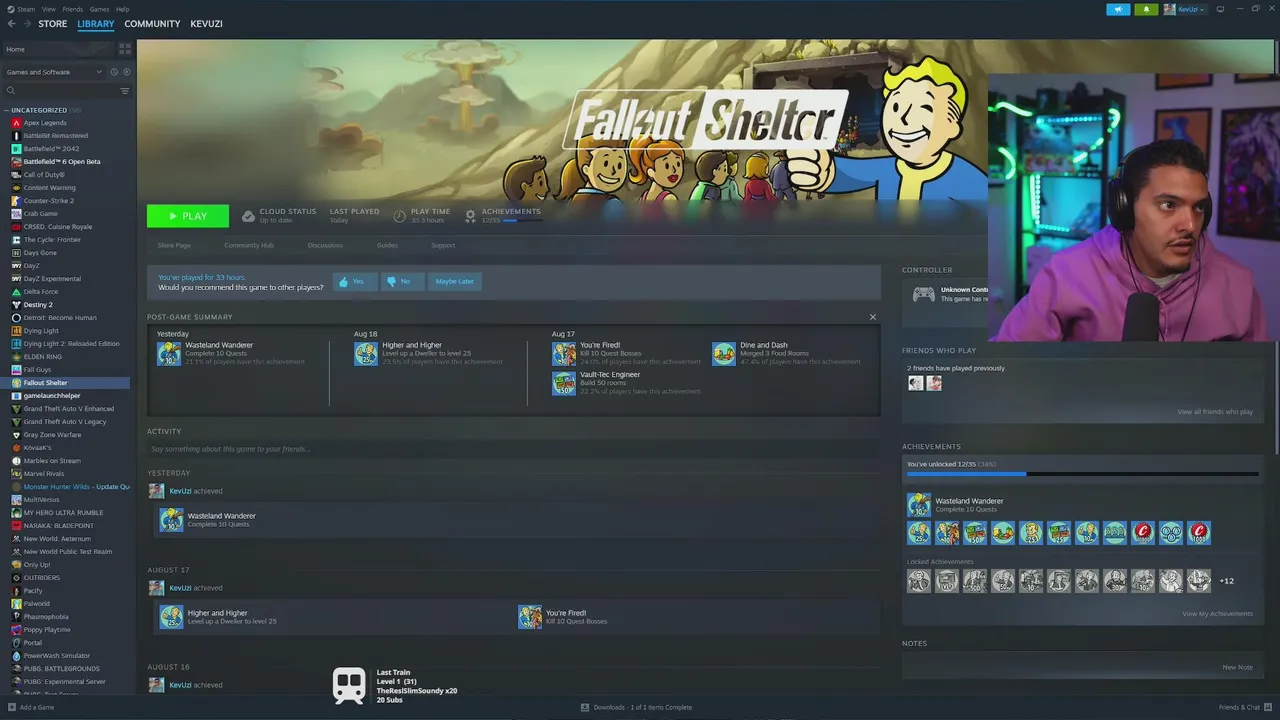Switch to the STORE tab

click(x=53, y=24)
